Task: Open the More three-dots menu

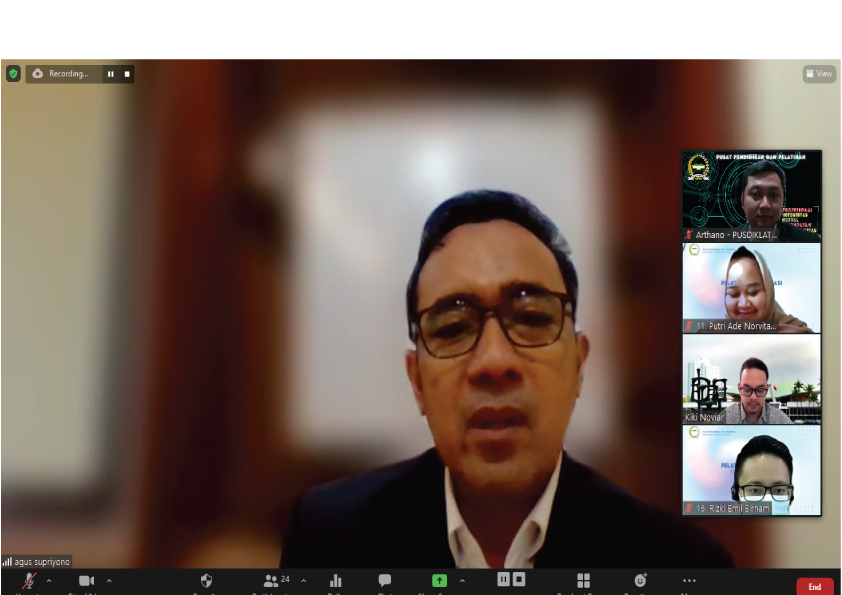Action: 689,581
